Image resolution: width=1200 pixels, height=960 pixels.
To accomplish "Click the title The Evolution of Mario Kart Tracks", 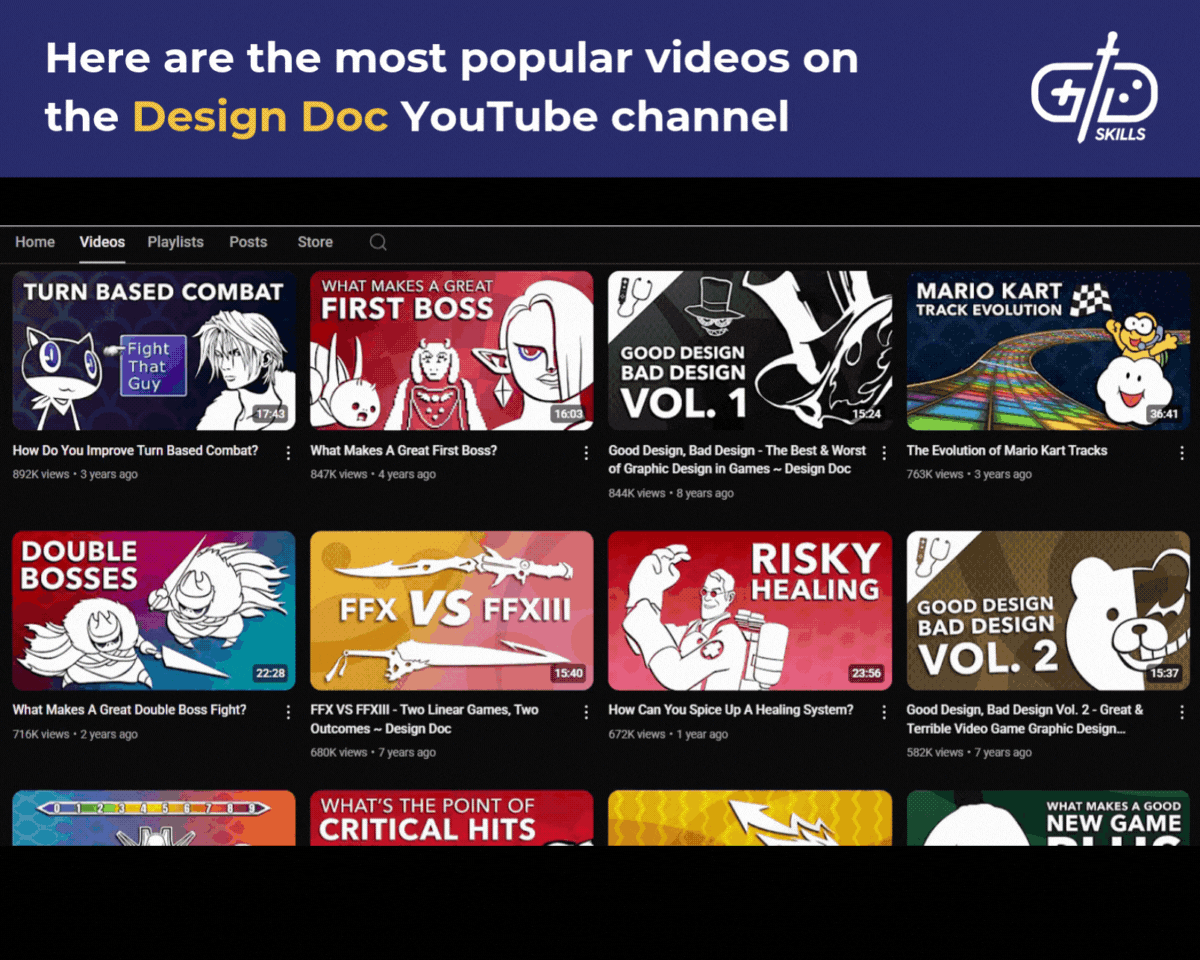I will click(1007, 451).
